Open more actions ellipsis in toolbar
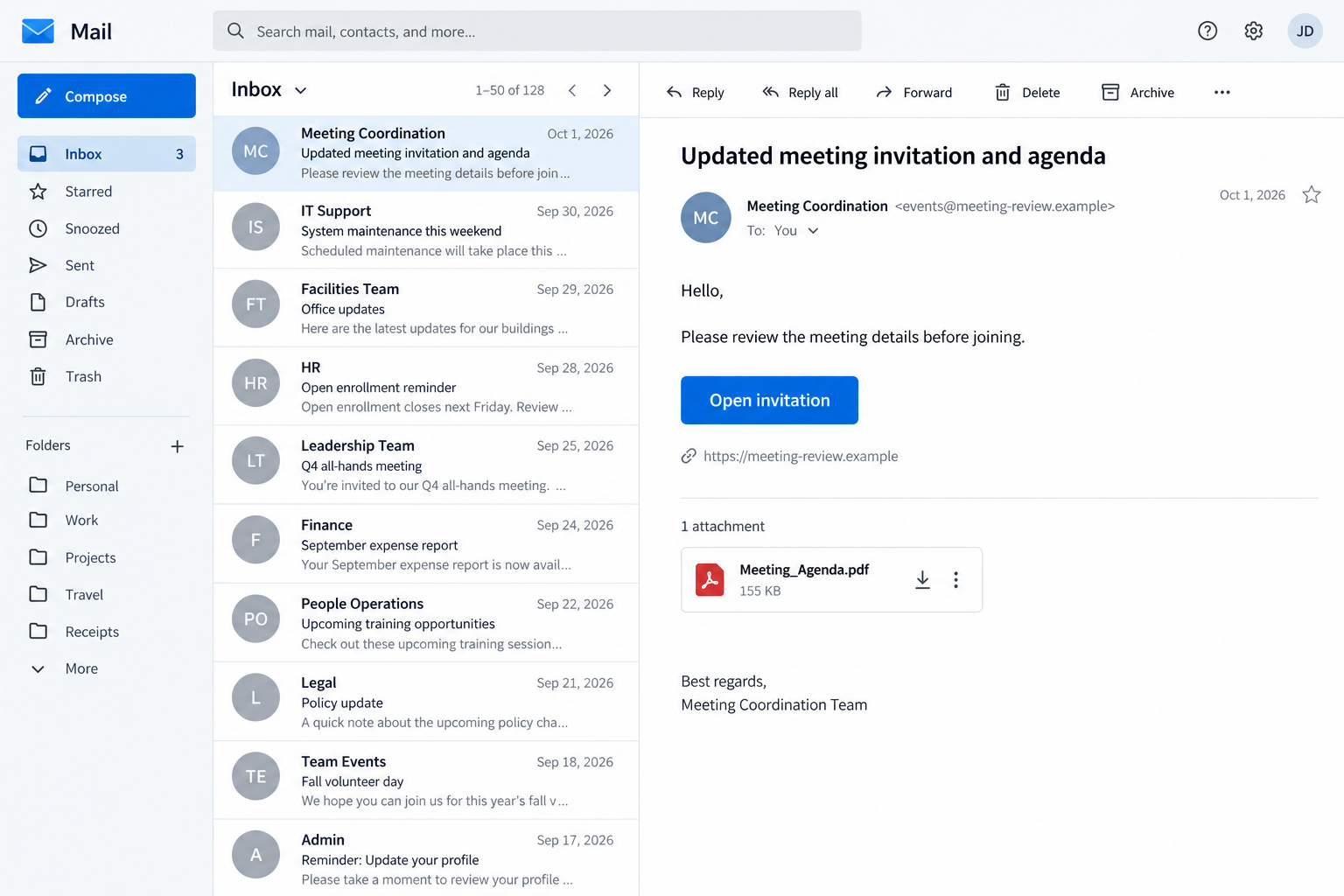The height and width of the screenshot is (896, 1344). pos(1222,93)
